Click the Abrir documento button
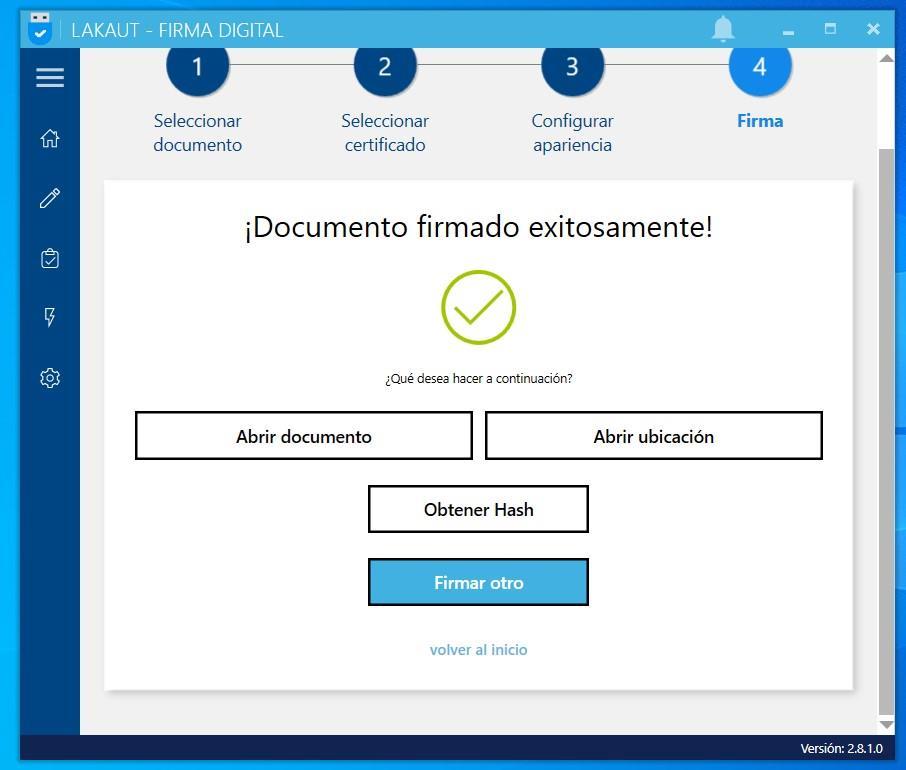Image resolution: width=906 pixels, height=770 pixels. (x=304, y=436)
